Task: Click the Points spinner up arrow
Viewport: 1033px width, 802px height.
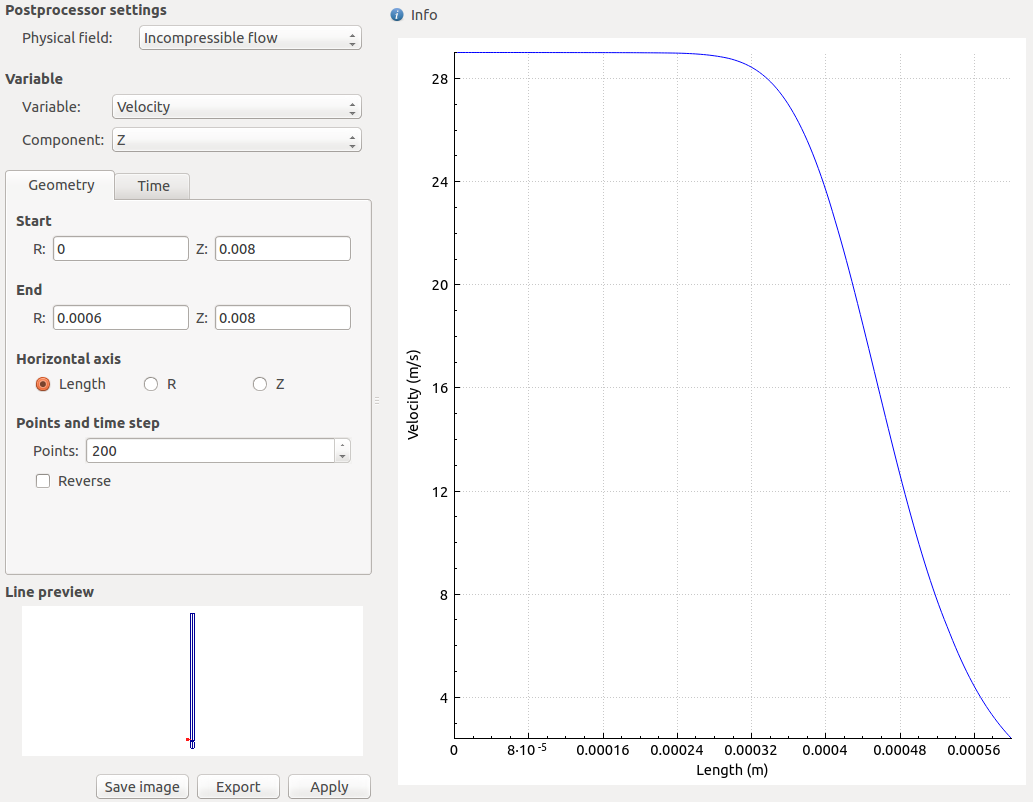Action: point(343,445)
